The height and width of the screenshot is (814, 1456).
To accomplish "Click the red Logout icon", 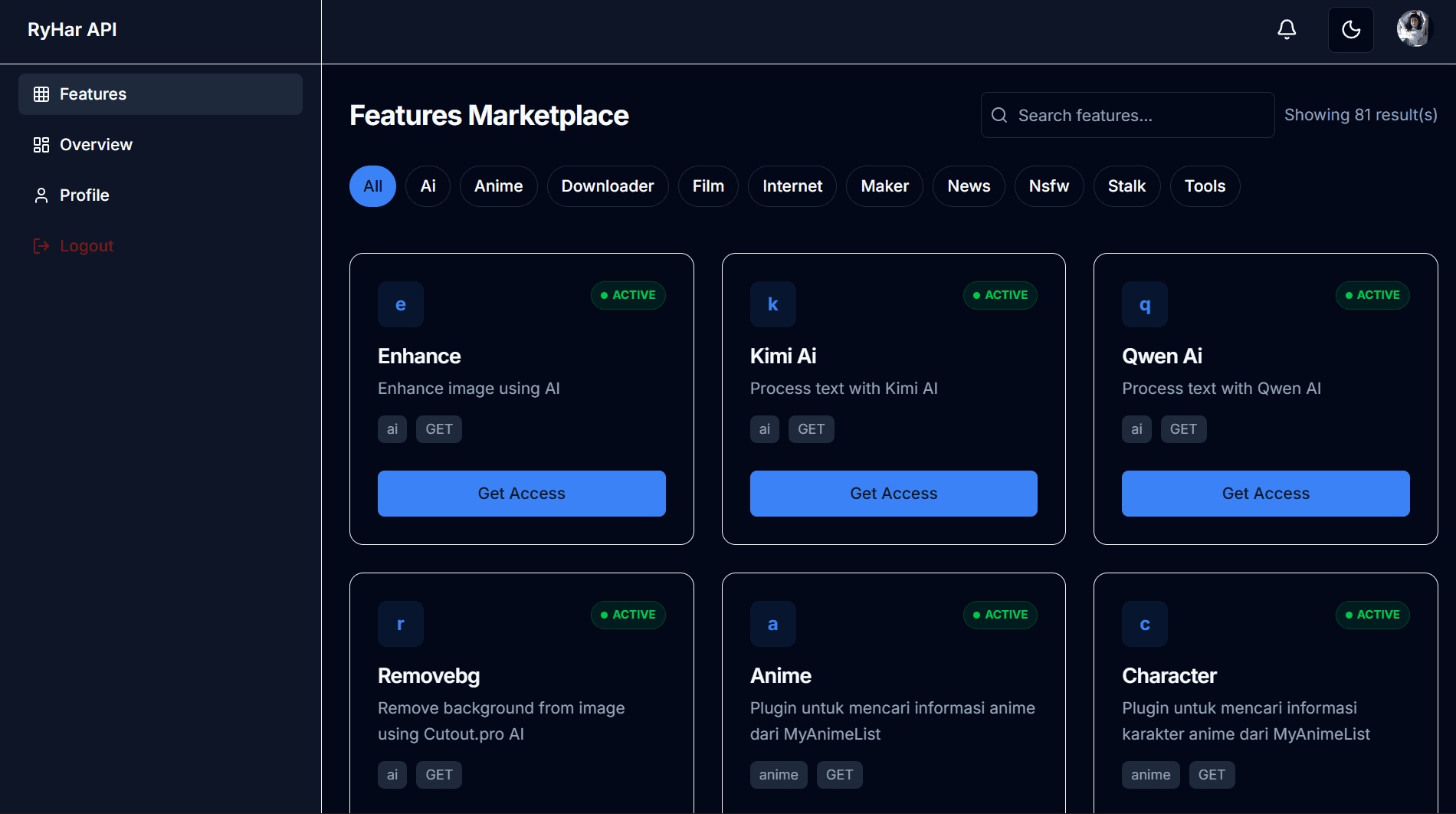I will pos(41,246).
